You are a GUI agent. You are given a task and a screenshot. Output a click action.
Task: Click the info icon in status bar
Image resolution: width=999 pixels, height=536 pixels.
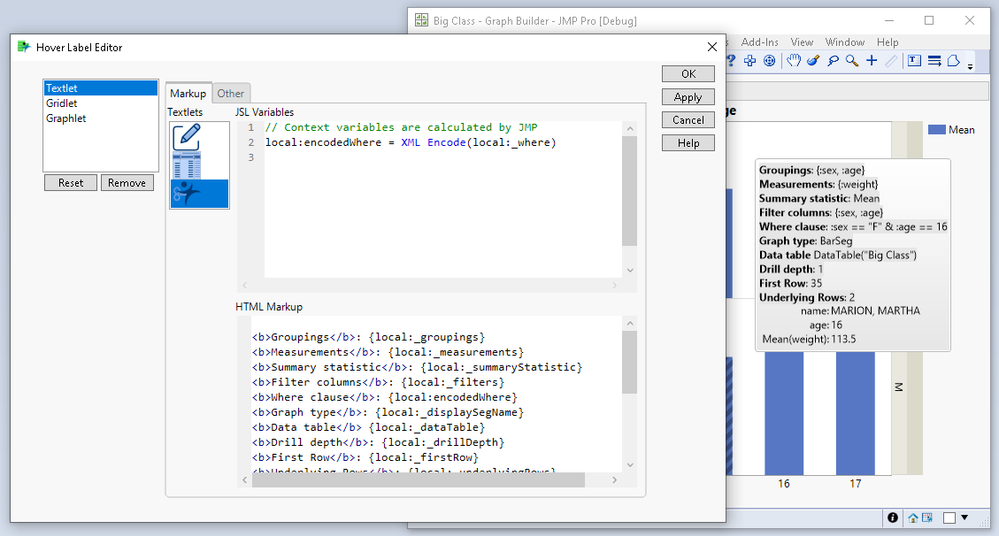coord(892,518)
